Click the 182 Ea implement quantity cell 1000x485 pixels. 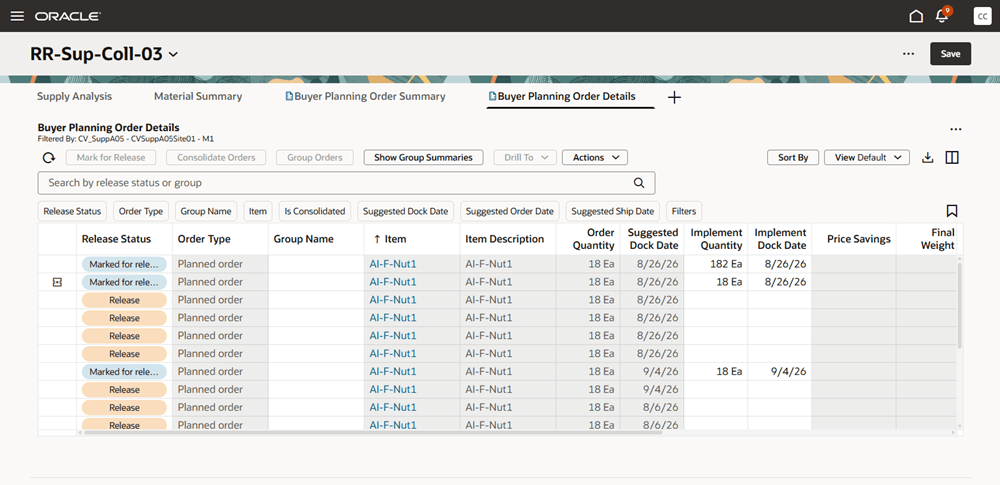coord(716,264)
